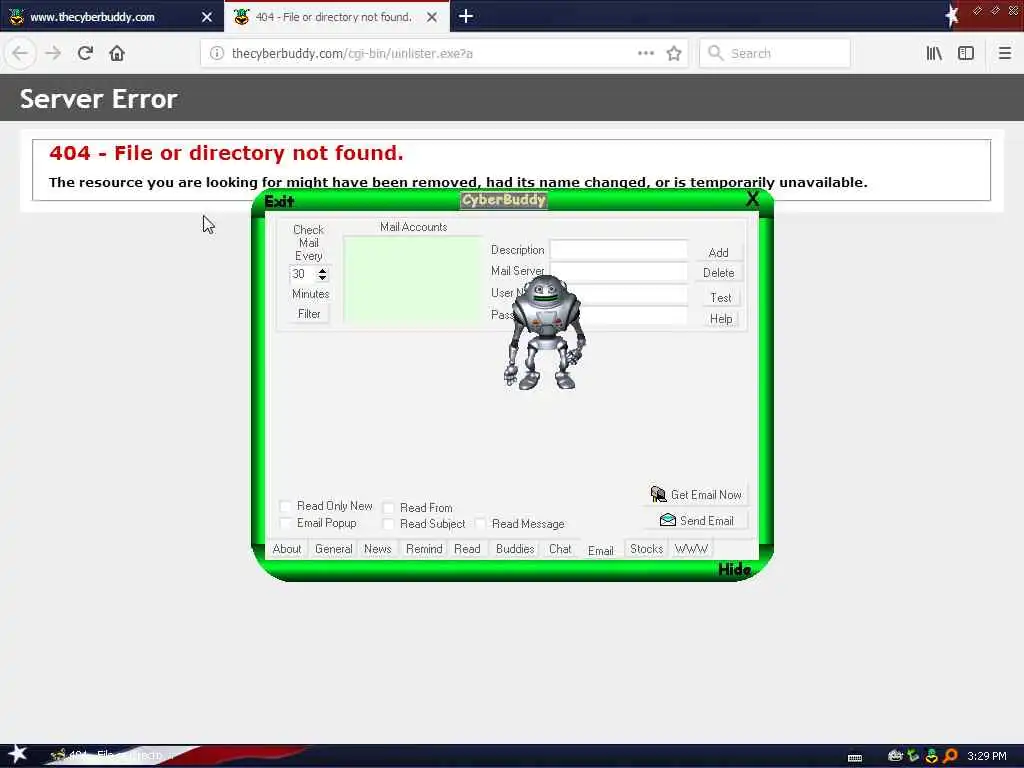Image resolution: width=1024 pixels, height=768 pixels.
Task: Click the mailbox icon on Get Email Now
Action: pyautogui.click(x=658, y=494)
